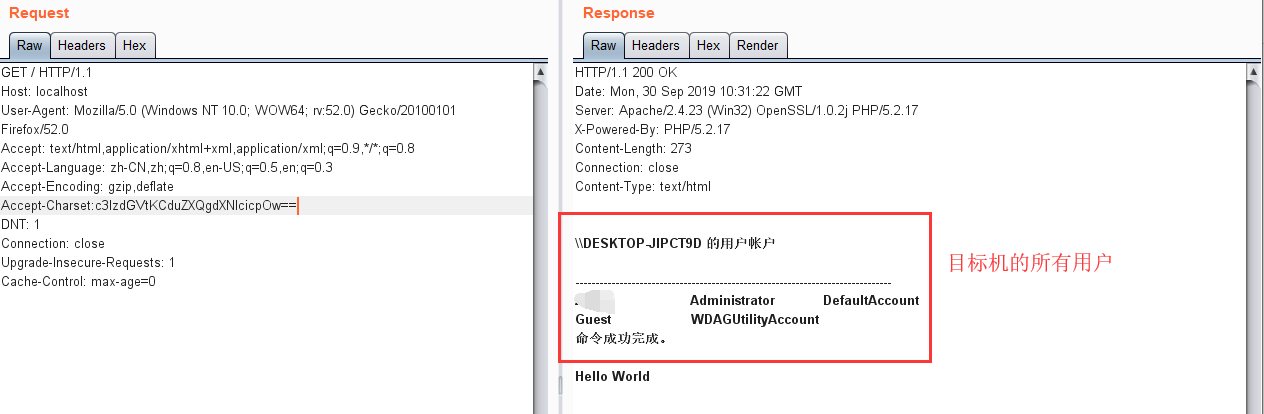Click the Date response header line
This screenshot has height=414, width=1264.
click(x=688, y=92)
